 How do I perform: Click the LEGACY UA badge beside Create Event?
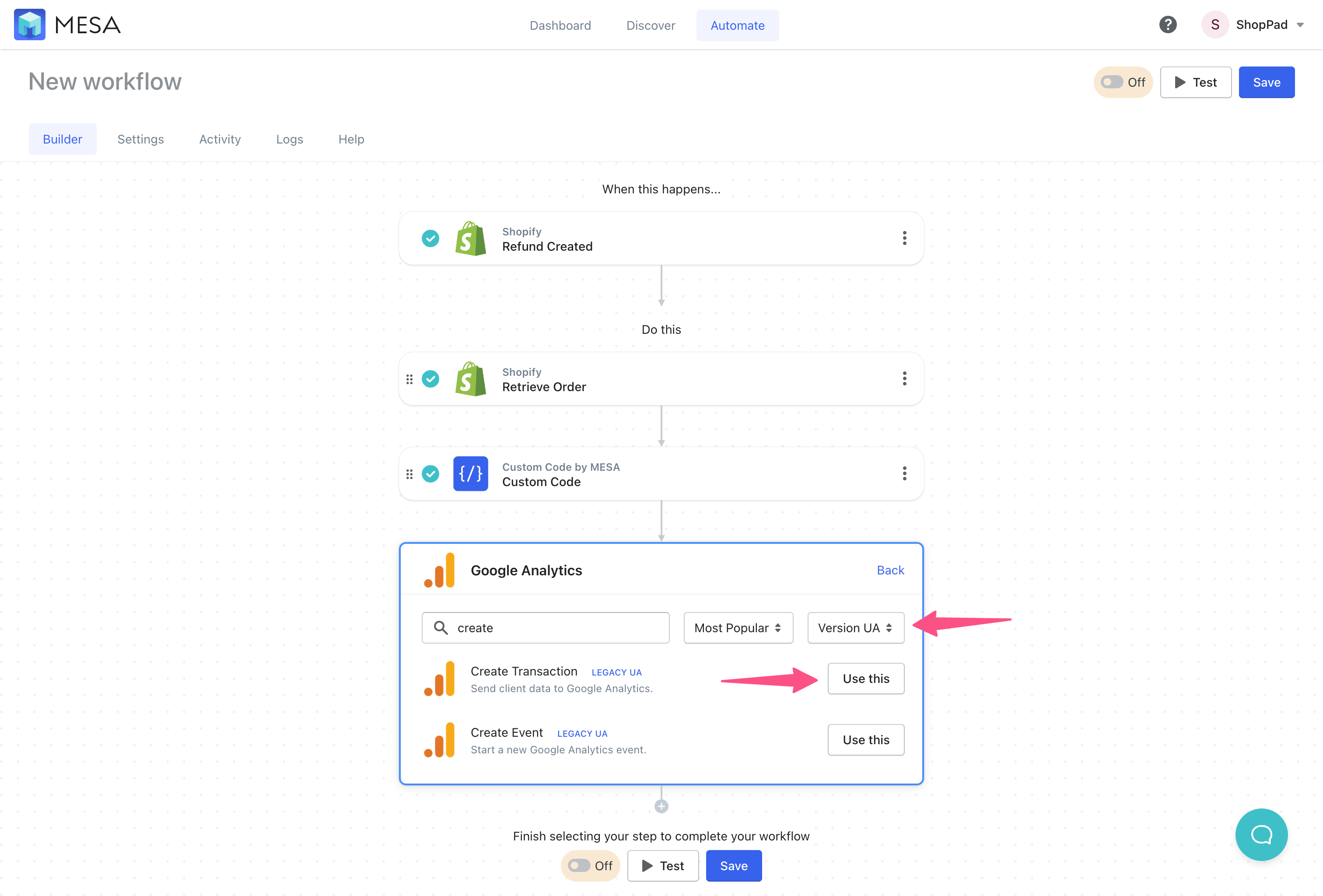(582, 734)
